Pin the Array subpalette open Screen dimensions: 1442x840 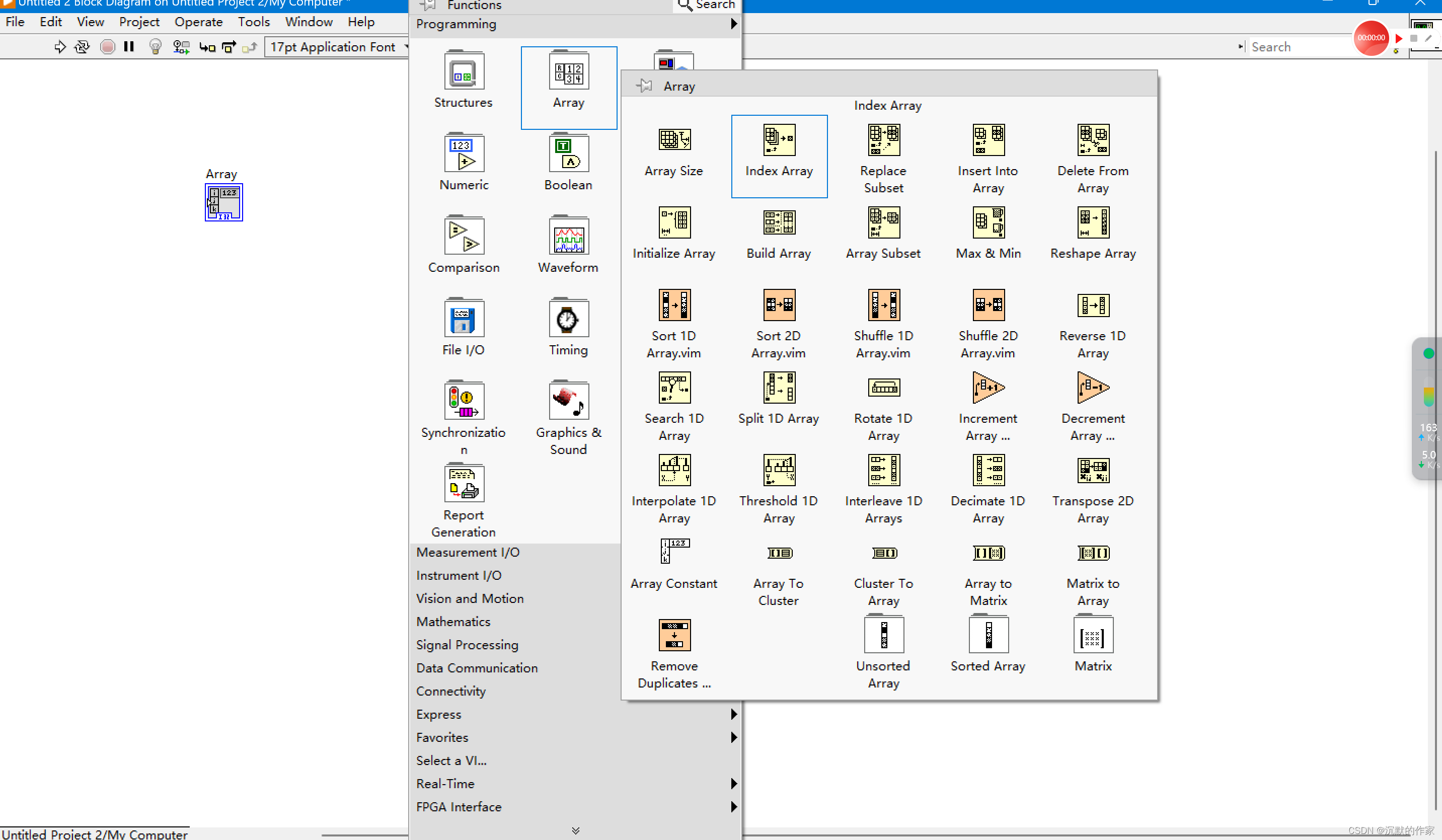click(x=644, y=87)
